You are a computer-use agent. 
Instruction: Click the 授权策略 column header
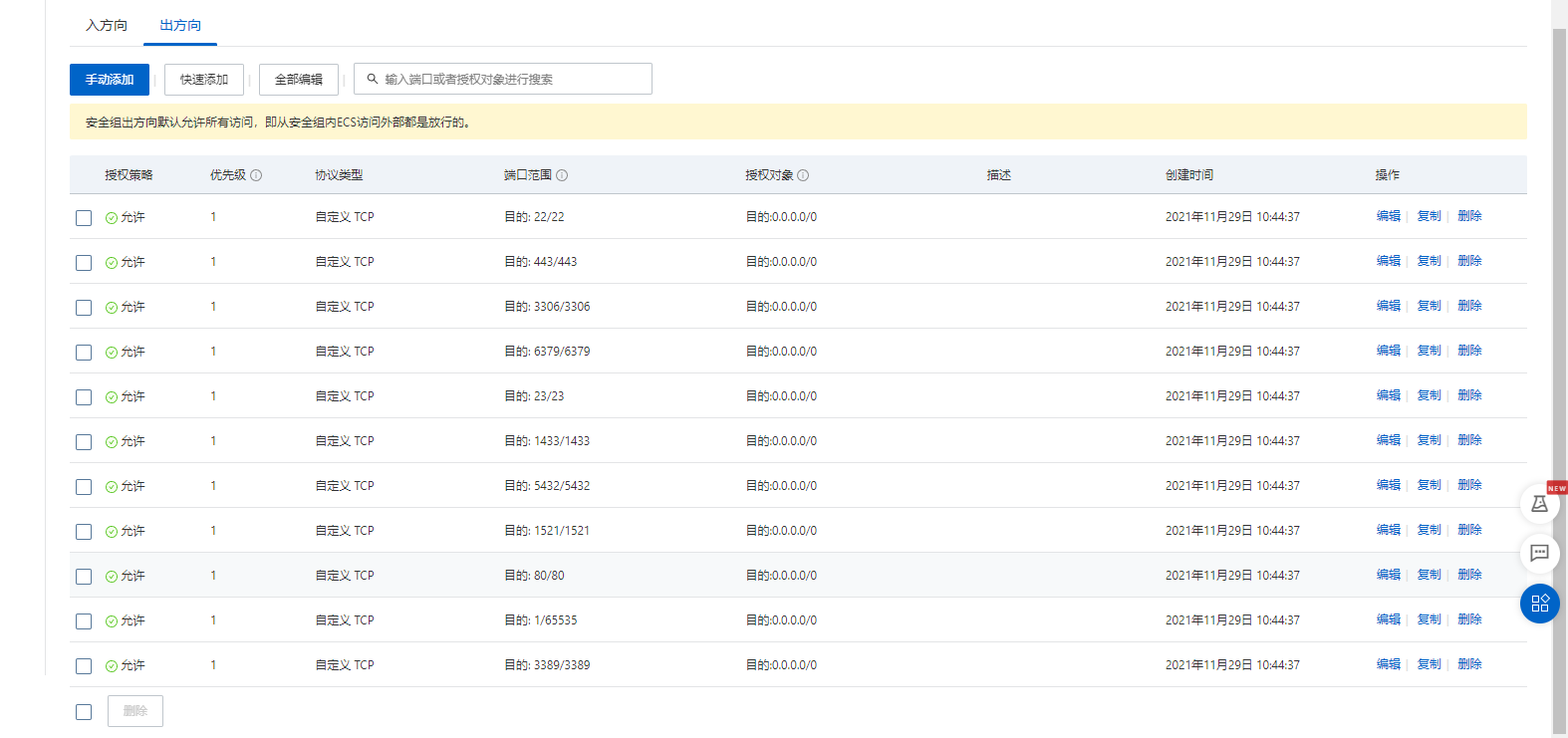130,175
